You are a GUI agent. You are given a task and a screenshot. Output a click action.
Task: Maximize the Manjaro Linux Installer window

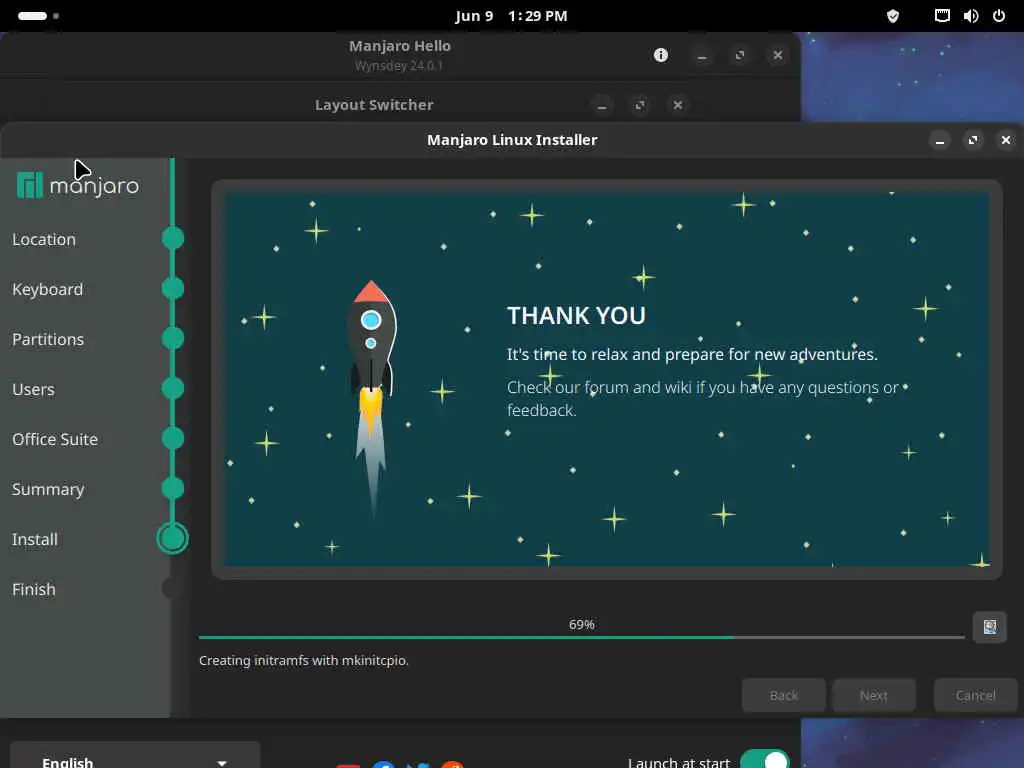(973, 140)
